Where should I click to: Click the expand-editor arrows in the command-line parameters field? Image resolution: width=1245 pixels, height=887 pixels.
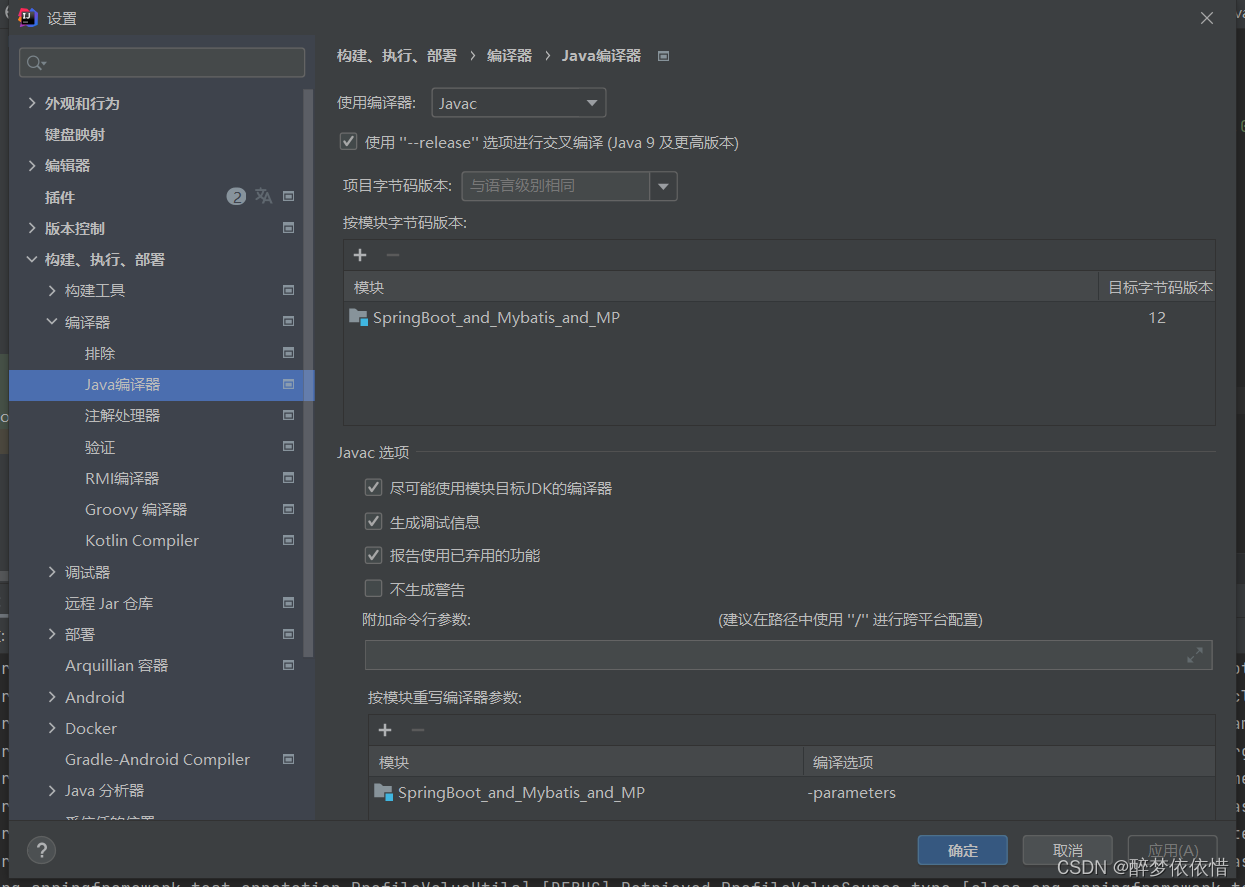pyautogui.click(x=1194, y=655)
